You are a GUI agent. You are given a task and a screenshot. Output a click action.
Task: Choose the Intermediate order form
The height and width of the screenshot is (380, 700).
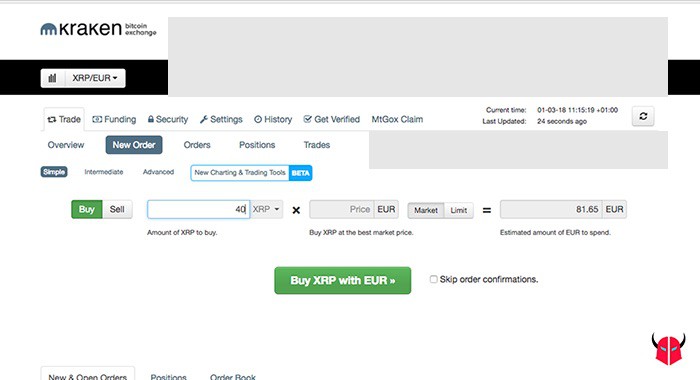[x=104, y=172]
